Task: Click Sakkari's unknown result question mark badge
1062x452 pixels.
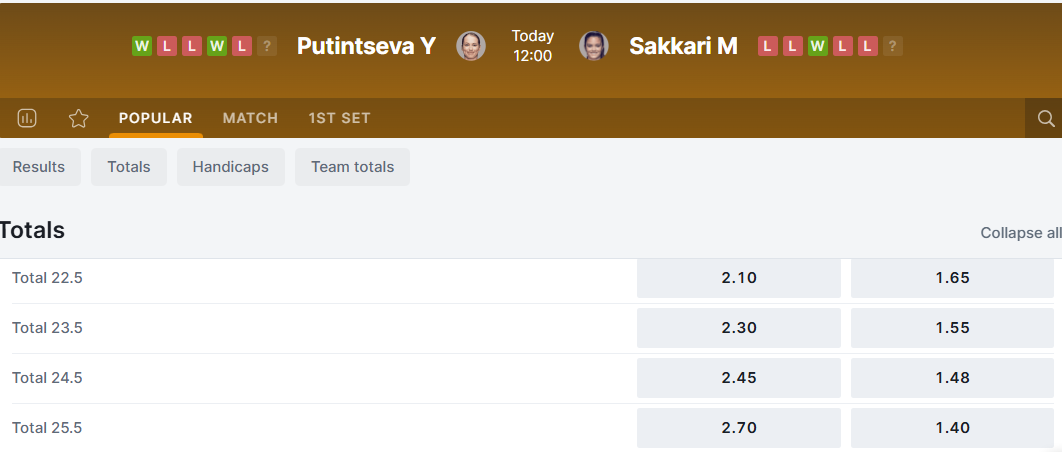Action: point(893,46)
